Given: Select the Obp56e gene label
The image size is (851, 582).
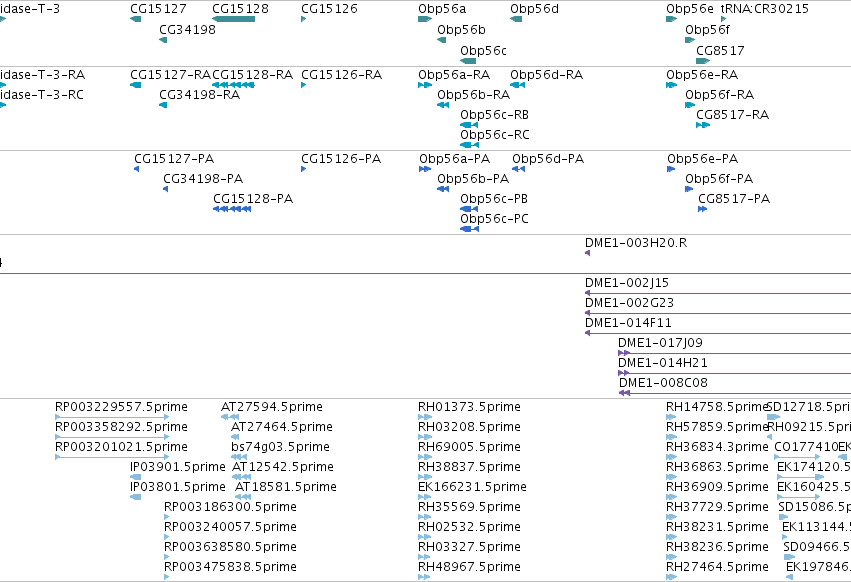Looking at the screenshot, I should click(x=690, y=9).
